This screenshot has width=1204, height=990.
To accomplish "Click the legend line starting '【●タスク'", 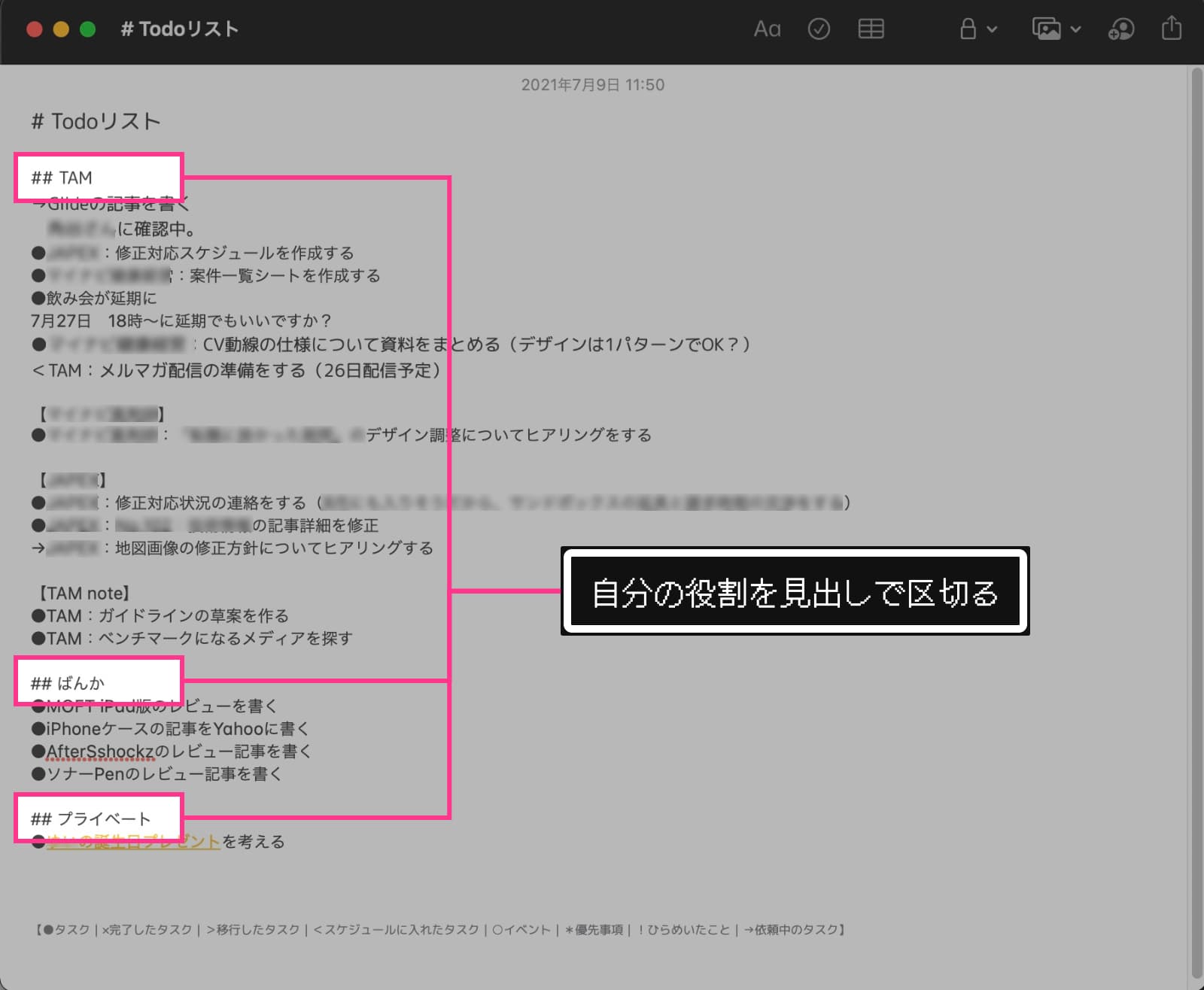I will click(x=441, y=930).
